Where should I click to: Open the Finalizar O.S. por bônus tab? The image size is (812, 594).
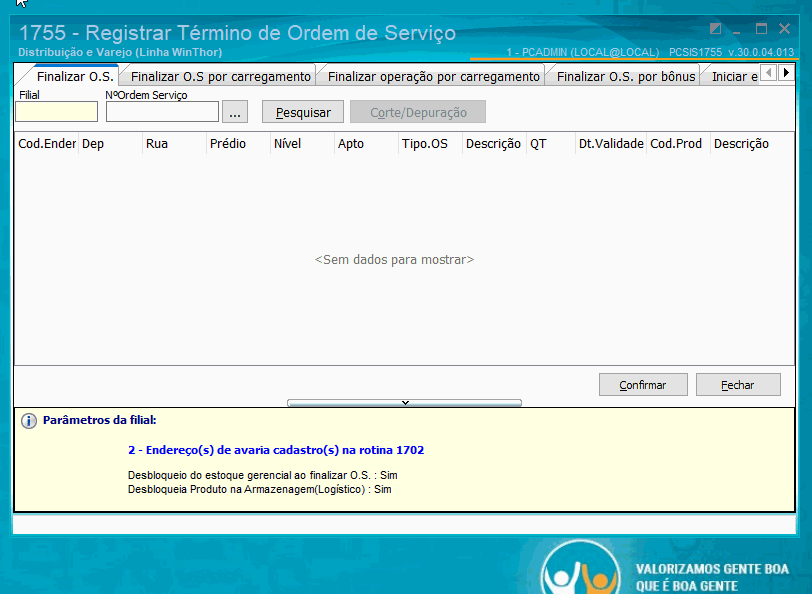626,77
